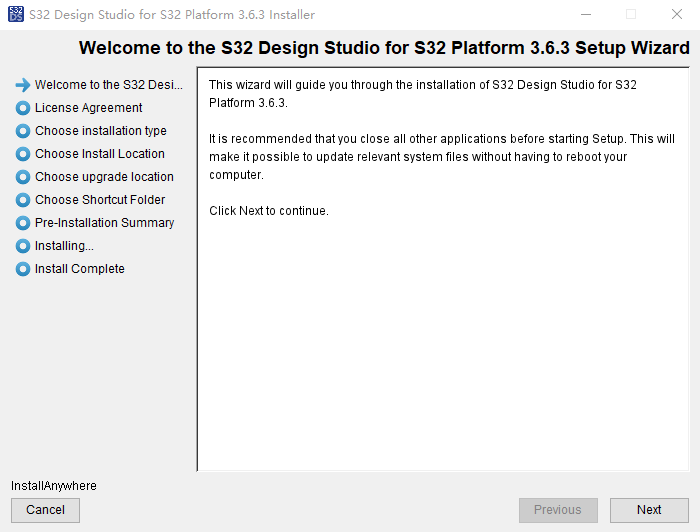Click the Next button
Screen dimensions: 700x532
click(x=649, y=510)
